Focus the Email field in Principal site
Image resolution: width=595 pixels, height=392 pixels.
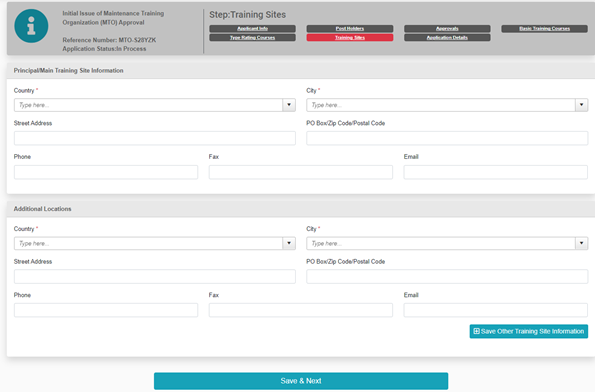click(x=496, y=172)
